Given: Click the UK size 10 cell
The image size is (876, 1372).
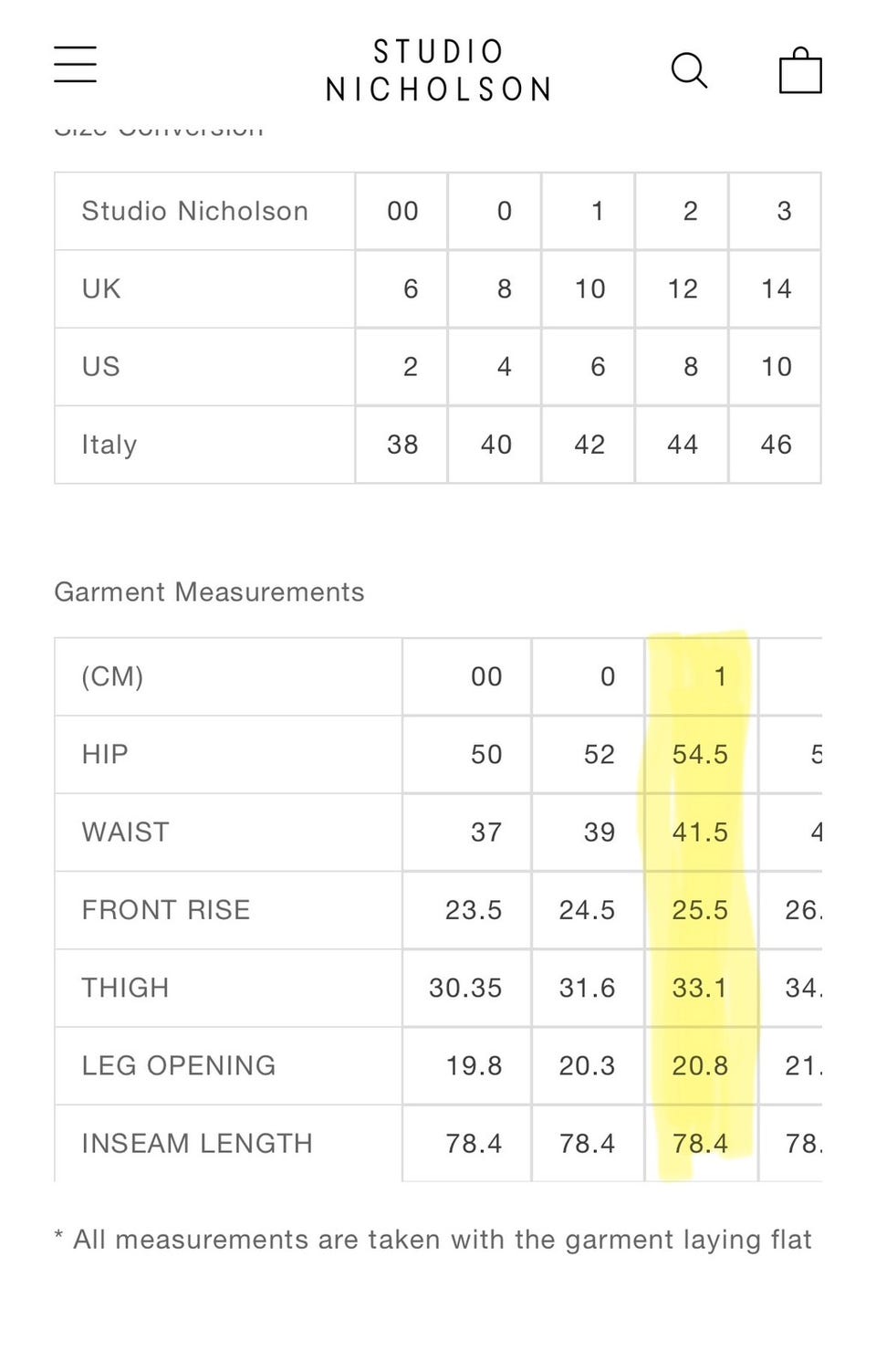Looking at the screenshot, I should tap(589, 289).
